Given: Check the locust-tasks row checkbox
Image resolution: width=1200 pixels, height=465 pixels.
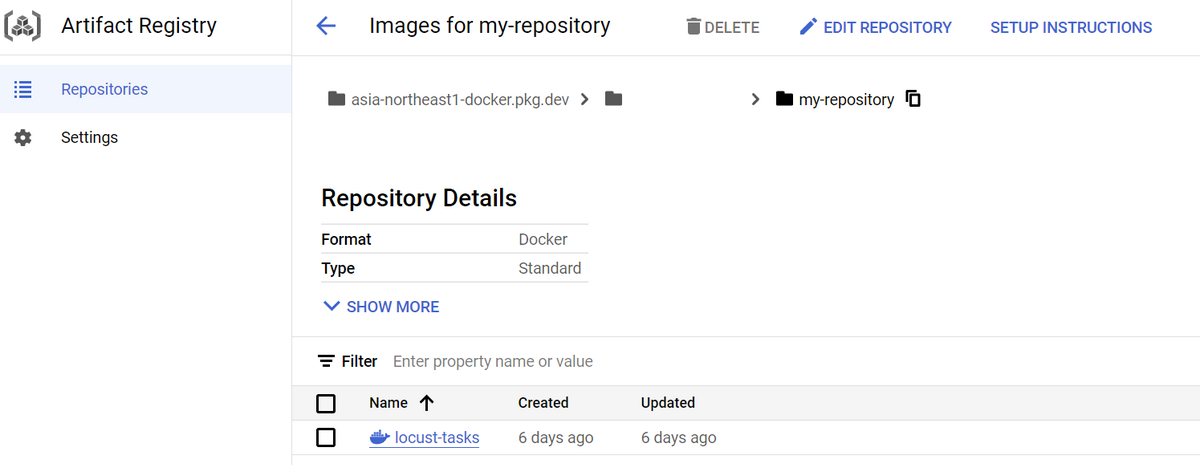Looking at the screenshot, I should coord(325,437).
